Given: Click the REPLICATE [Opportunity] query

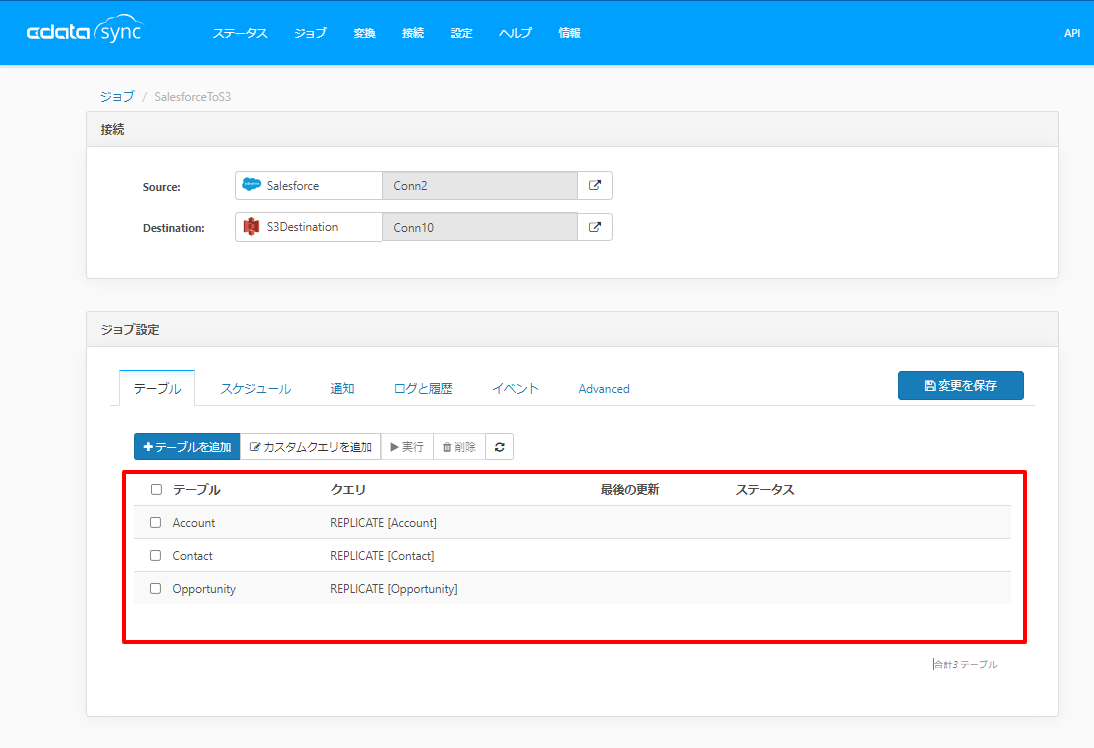Looking at the screenshot, I should pyautogui.click(x=394, y=589).
